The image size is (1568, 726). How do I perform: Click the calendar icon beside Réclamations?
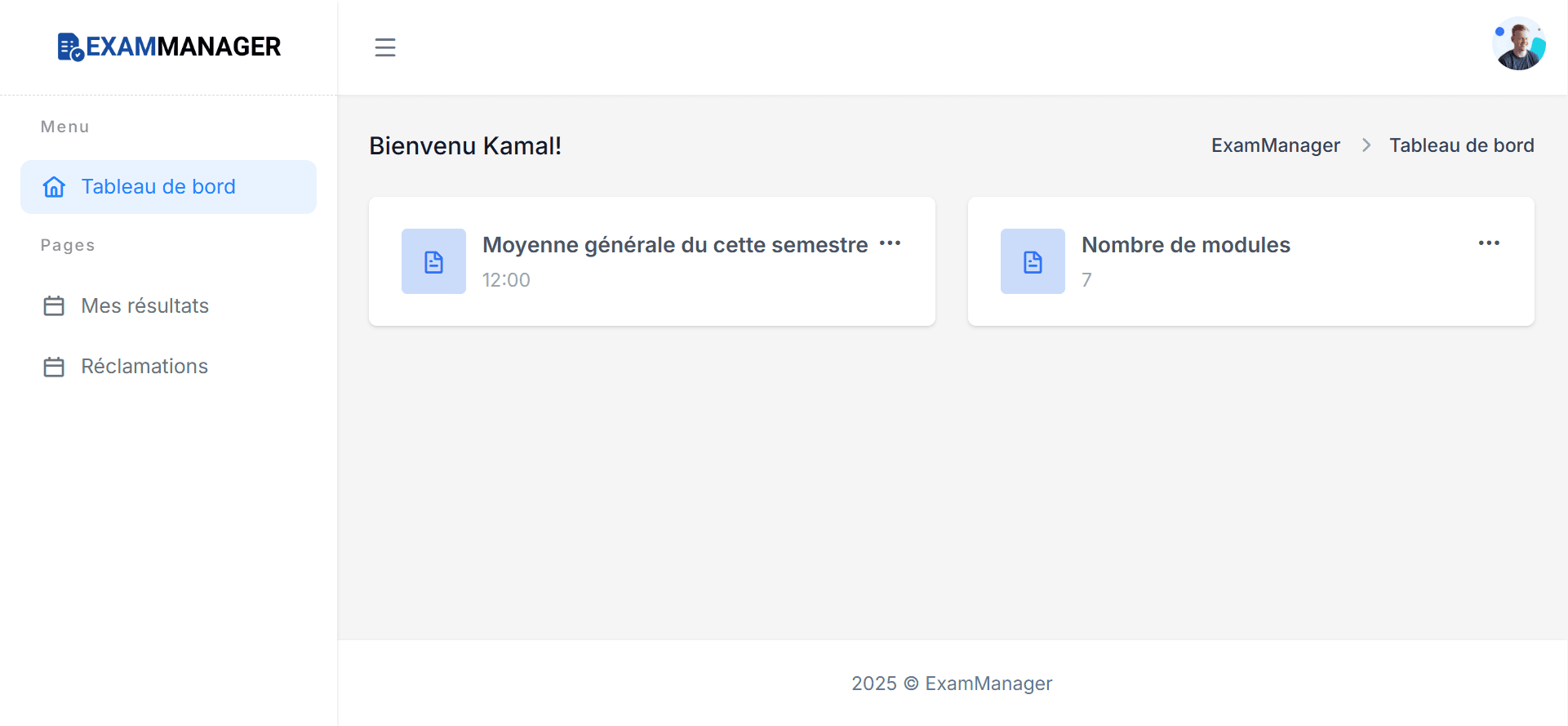pos(54,367)
